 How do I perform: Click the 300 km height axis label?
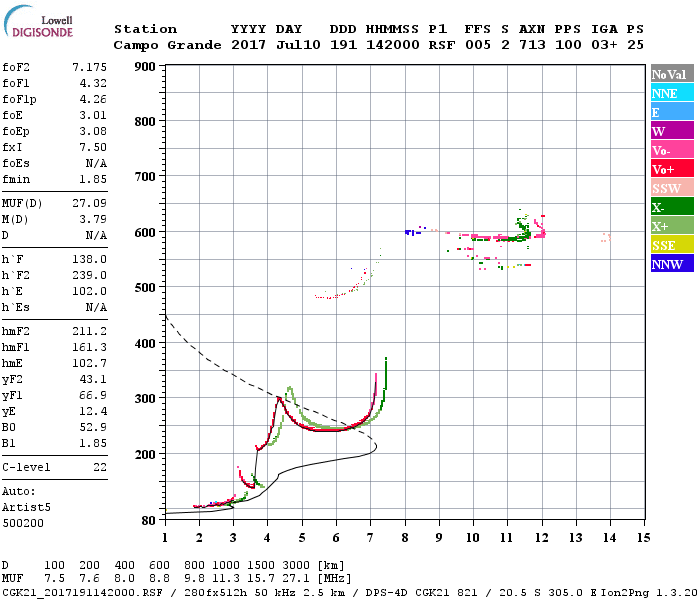tap(145, 398)
